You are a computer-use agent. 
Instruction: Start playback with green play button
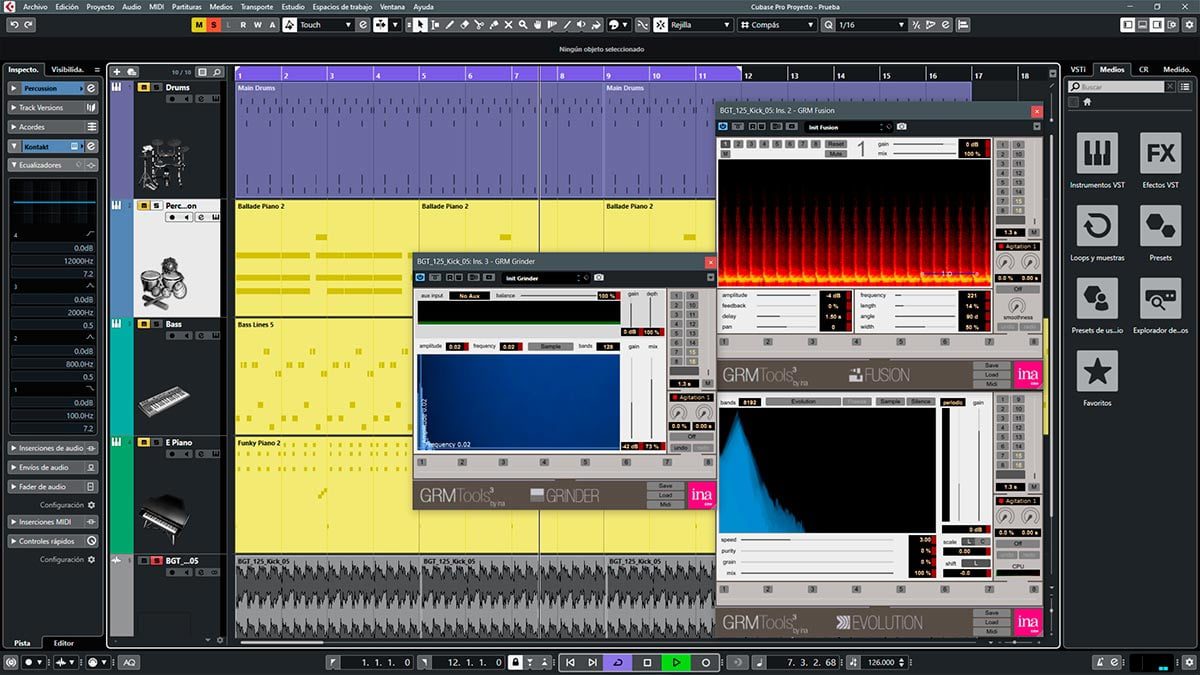click(676, 662)
